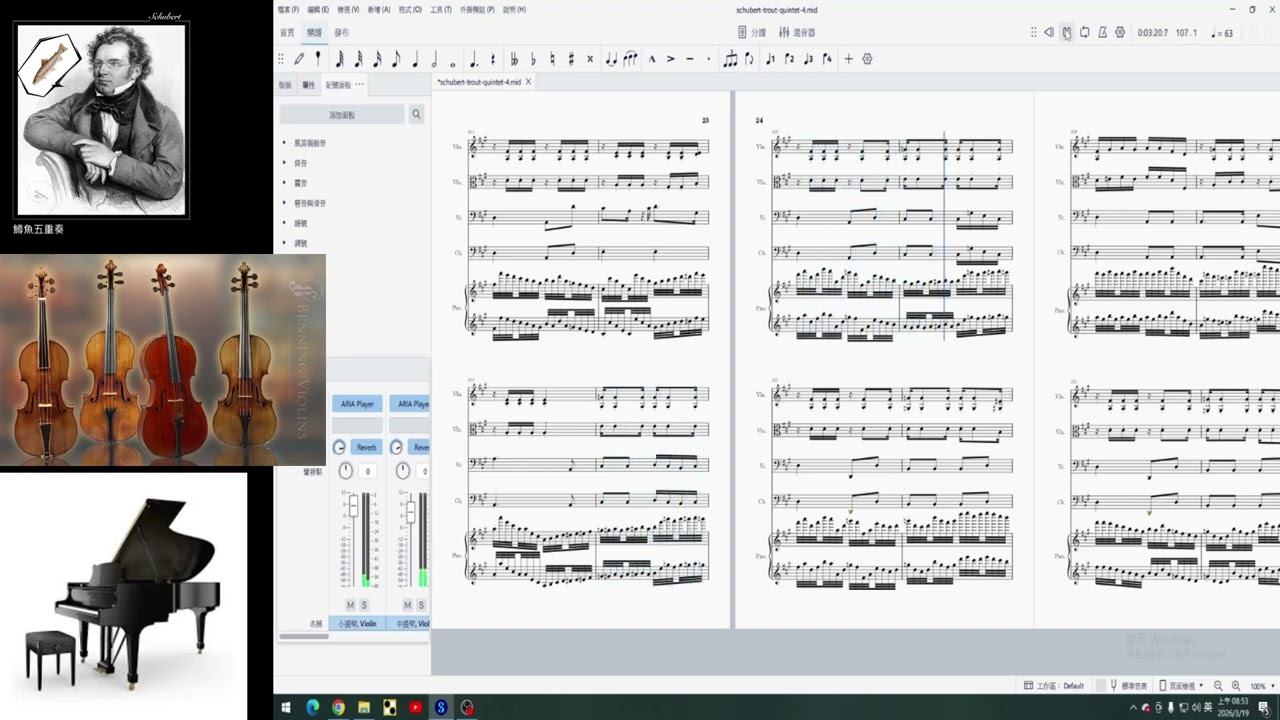The image size is (1280, 720).
Task: Choose the 16th note duration
Action: point(377,59)
